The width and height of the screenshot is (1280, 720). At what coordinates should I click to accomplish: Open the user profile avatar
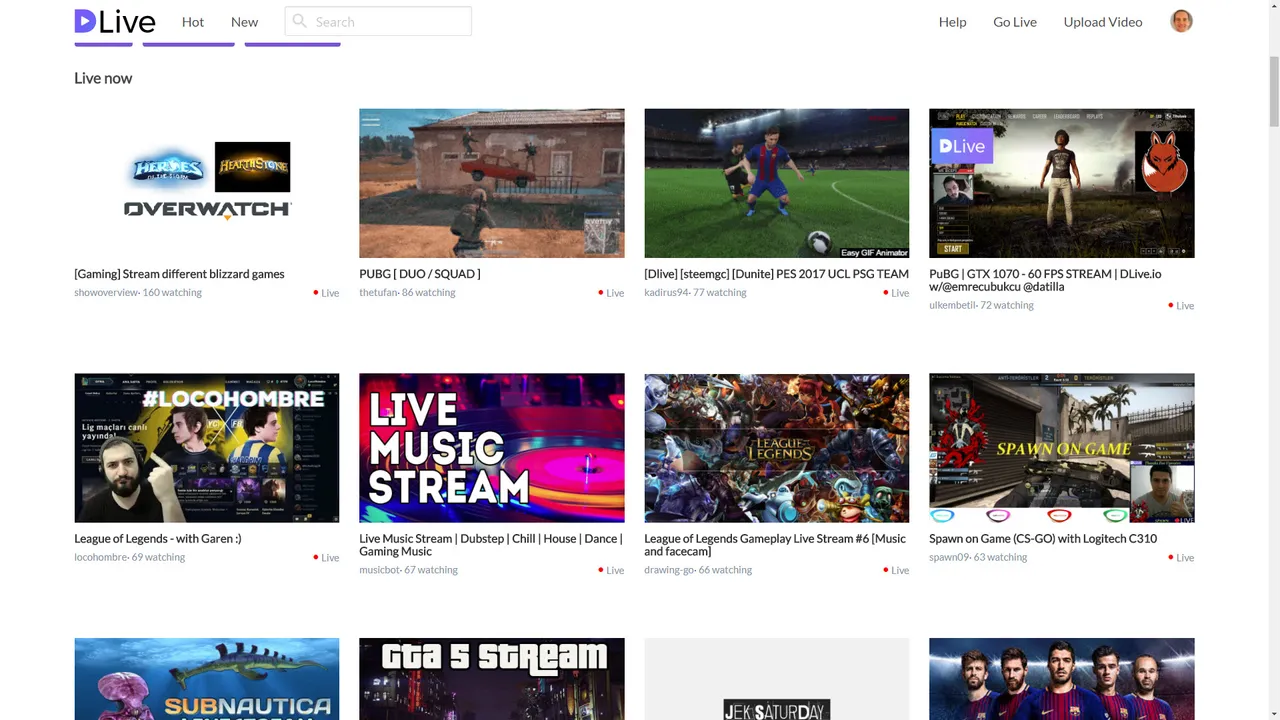coord(1181,21)
